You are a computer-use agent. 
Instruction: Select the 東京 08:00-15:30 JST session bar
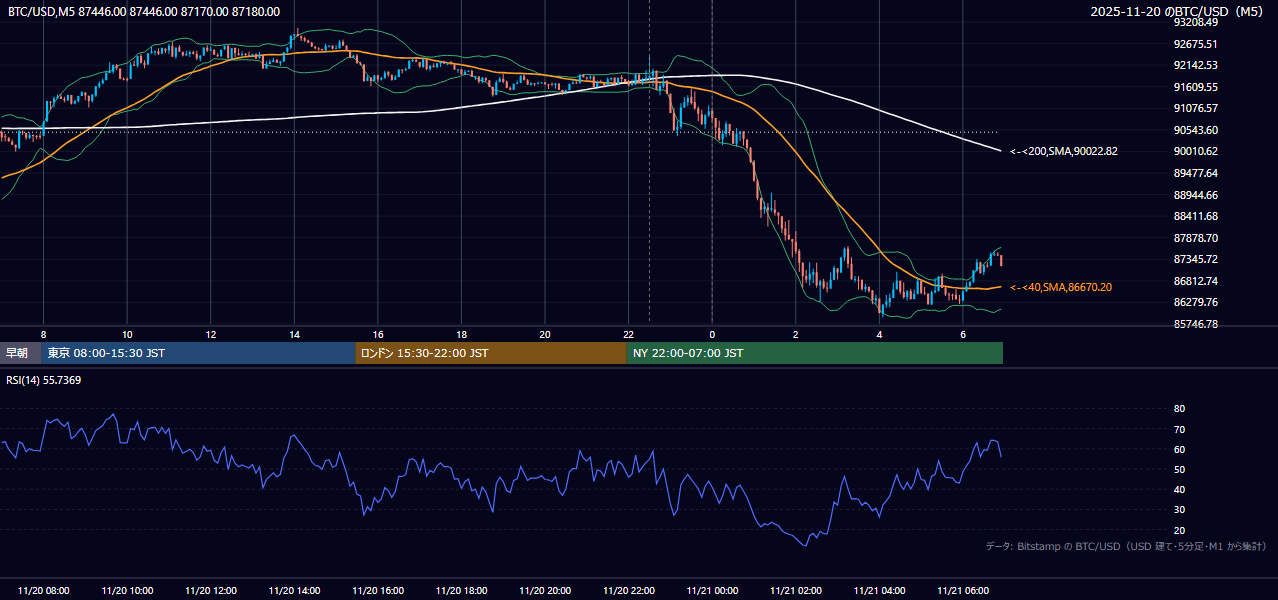199,353
